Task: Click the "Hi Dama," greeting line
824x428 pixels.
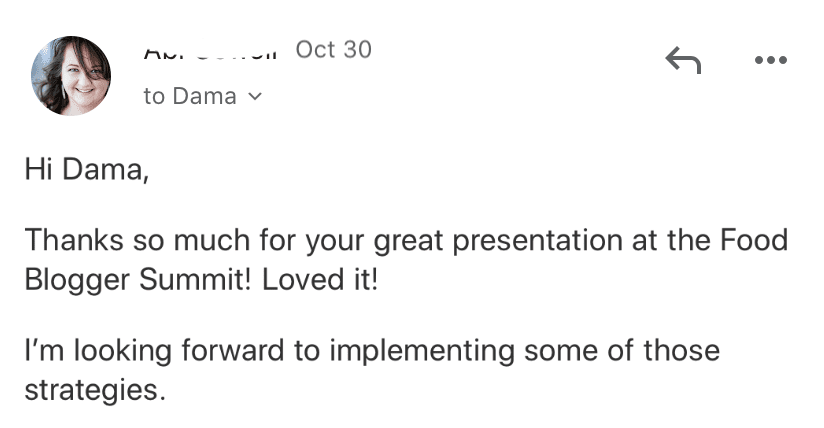Action: pyautogui.click(x=87, y=170)
